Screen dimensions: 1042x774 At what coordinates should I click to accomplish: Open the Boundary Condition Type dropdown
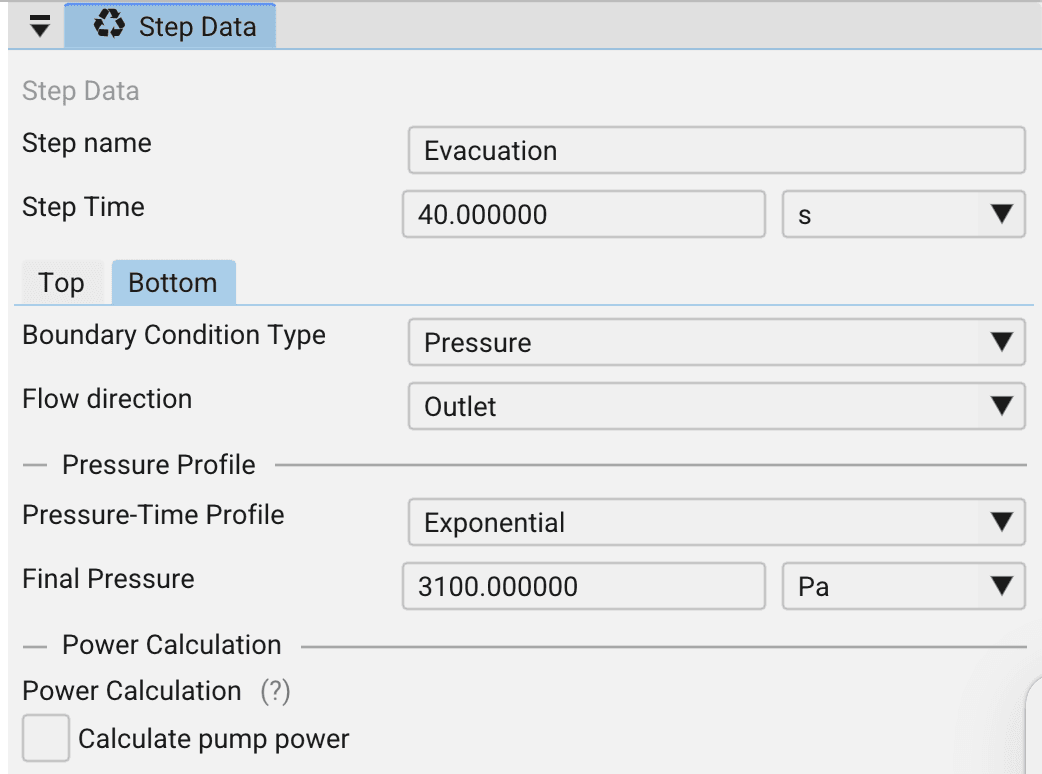716,343
